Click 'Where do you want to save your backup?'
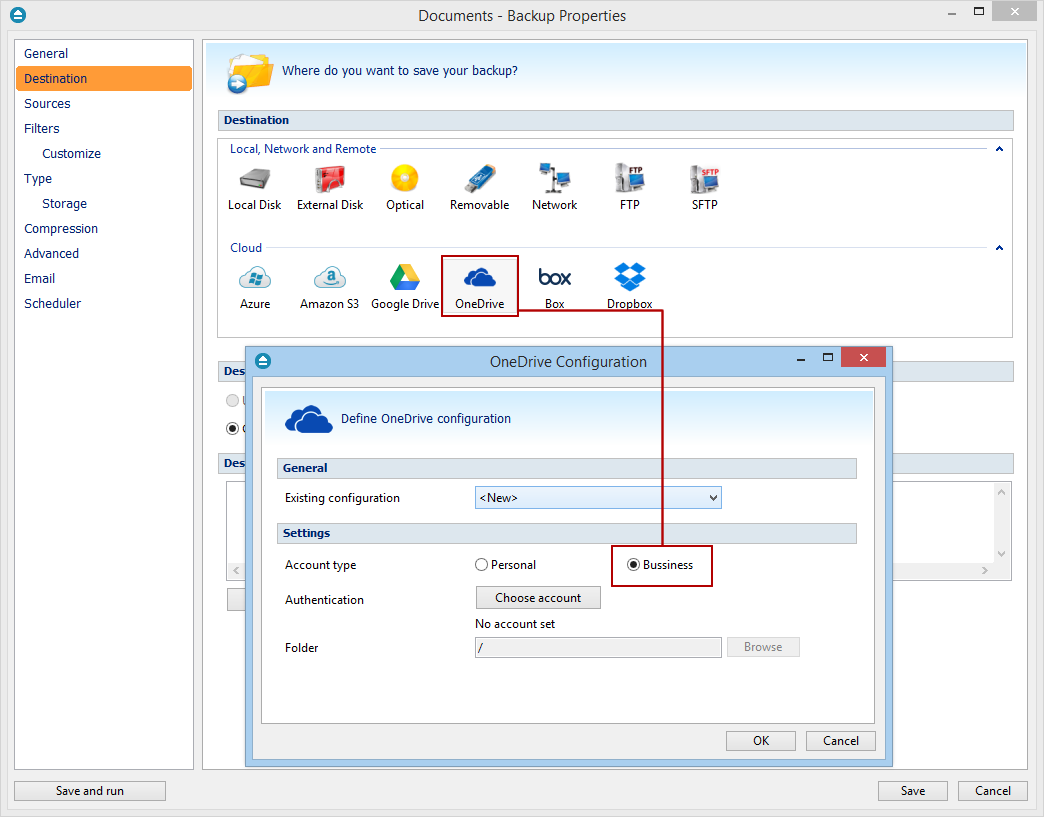Image resolution: width=1044 pixels, height=817 pixels. 399,71
